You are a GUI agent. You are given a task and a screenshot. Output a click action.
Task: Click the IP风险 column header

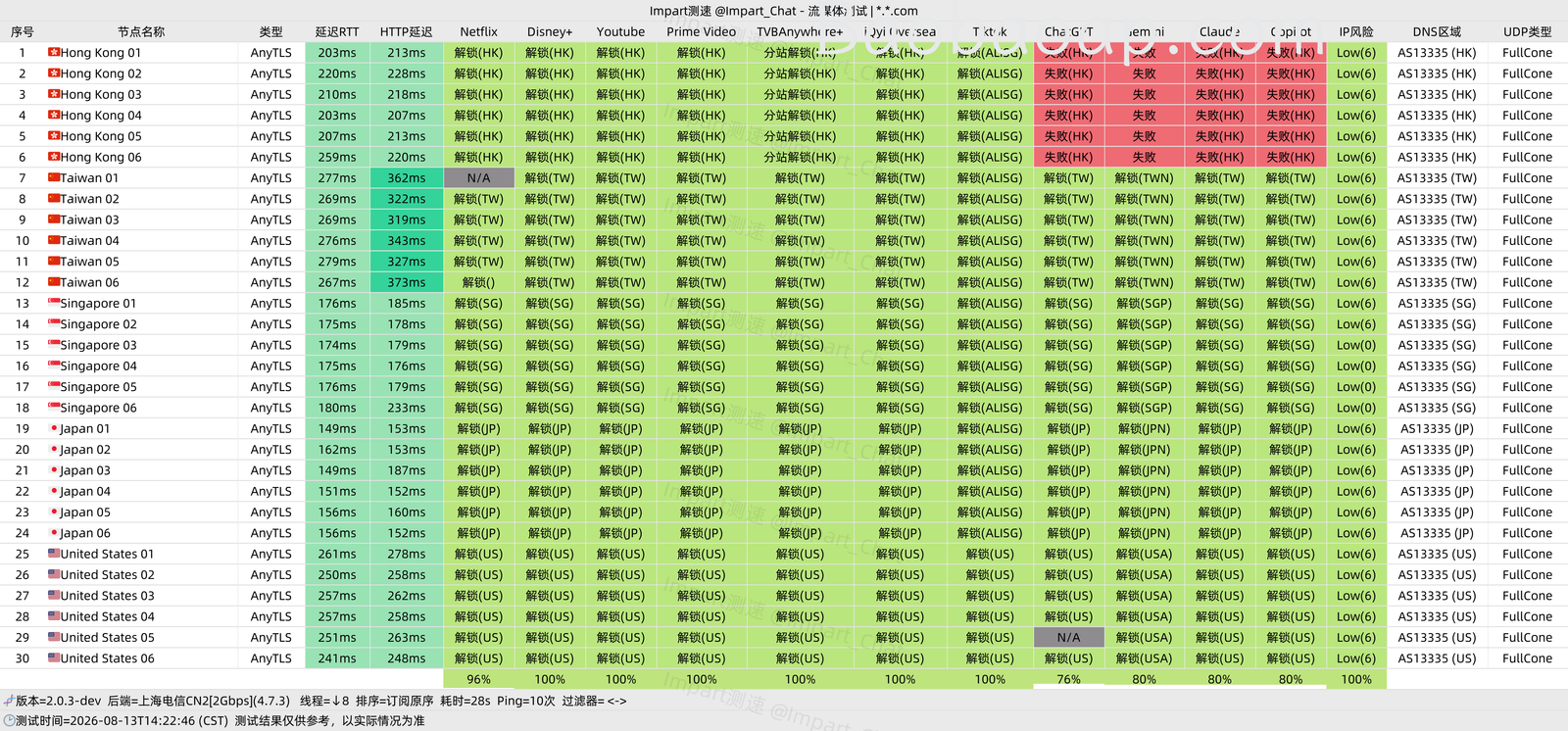point(1356,31)
